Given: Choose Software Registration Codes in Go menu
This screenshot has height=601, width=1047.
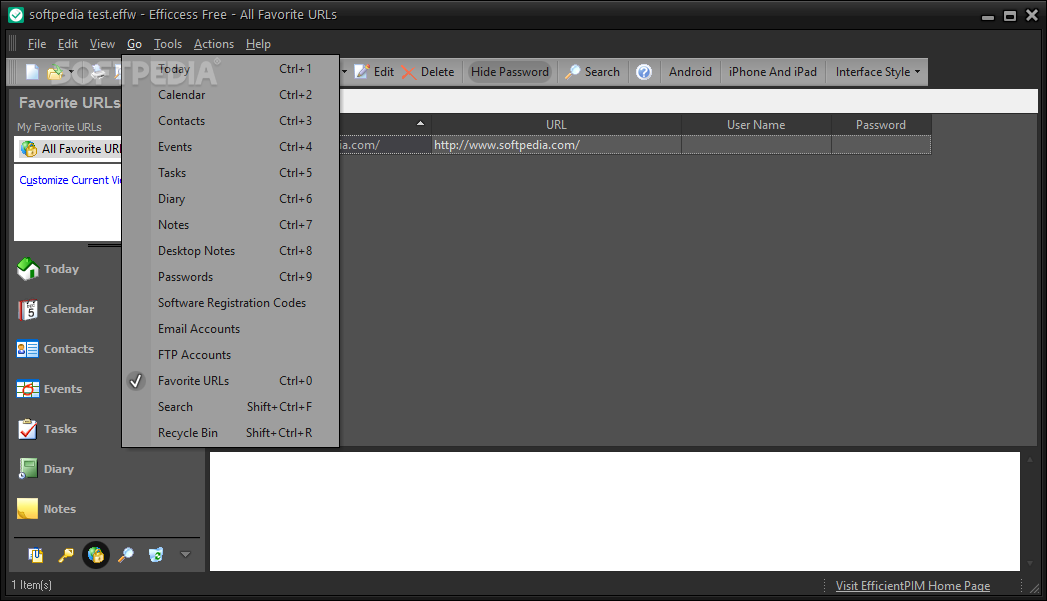Looking at the screenshot, I should coord(230,303).
